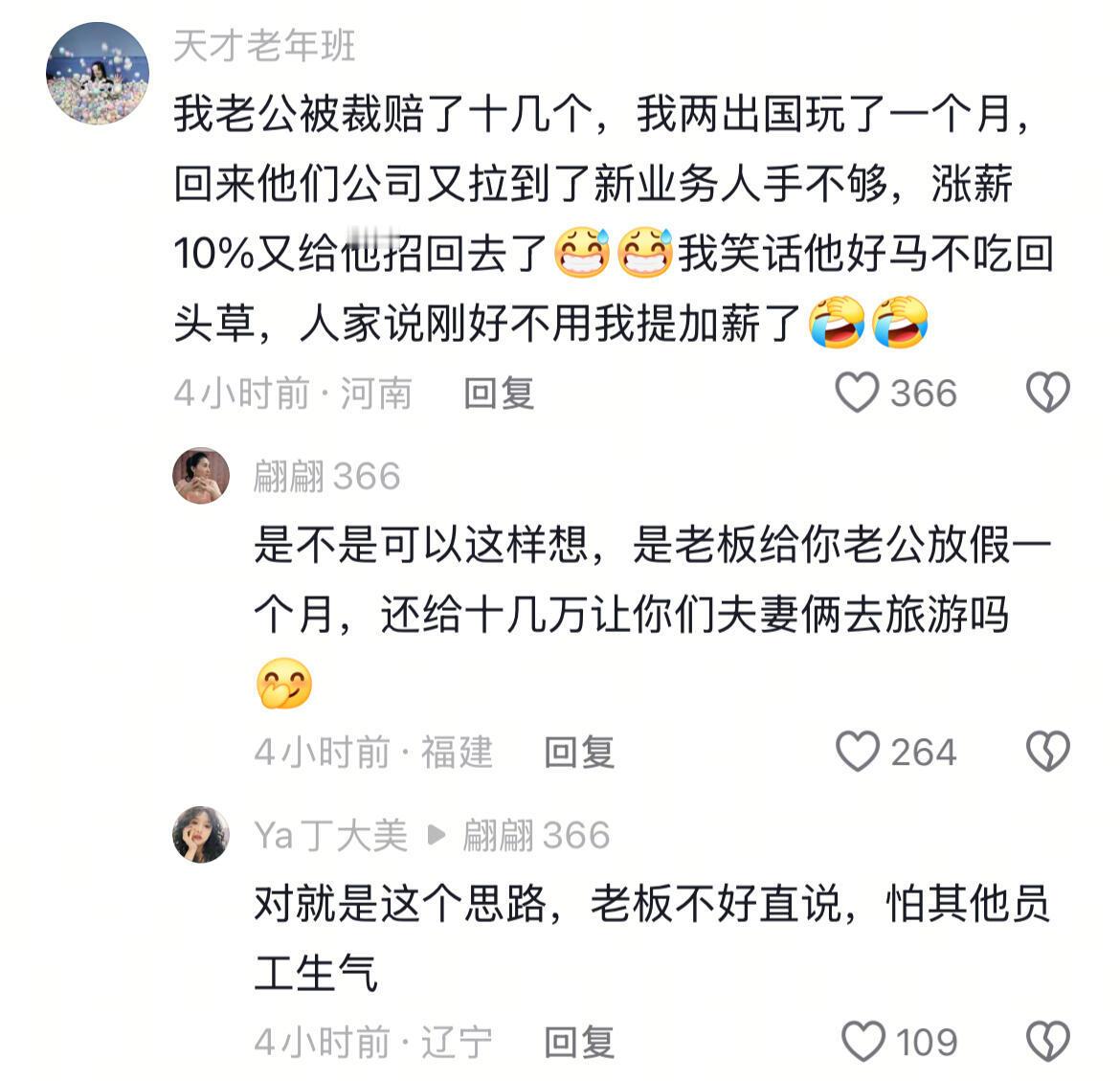Screen dimensions: 1120x1081
Task: Reply to the comment from 福建
Action: (579, 753)
